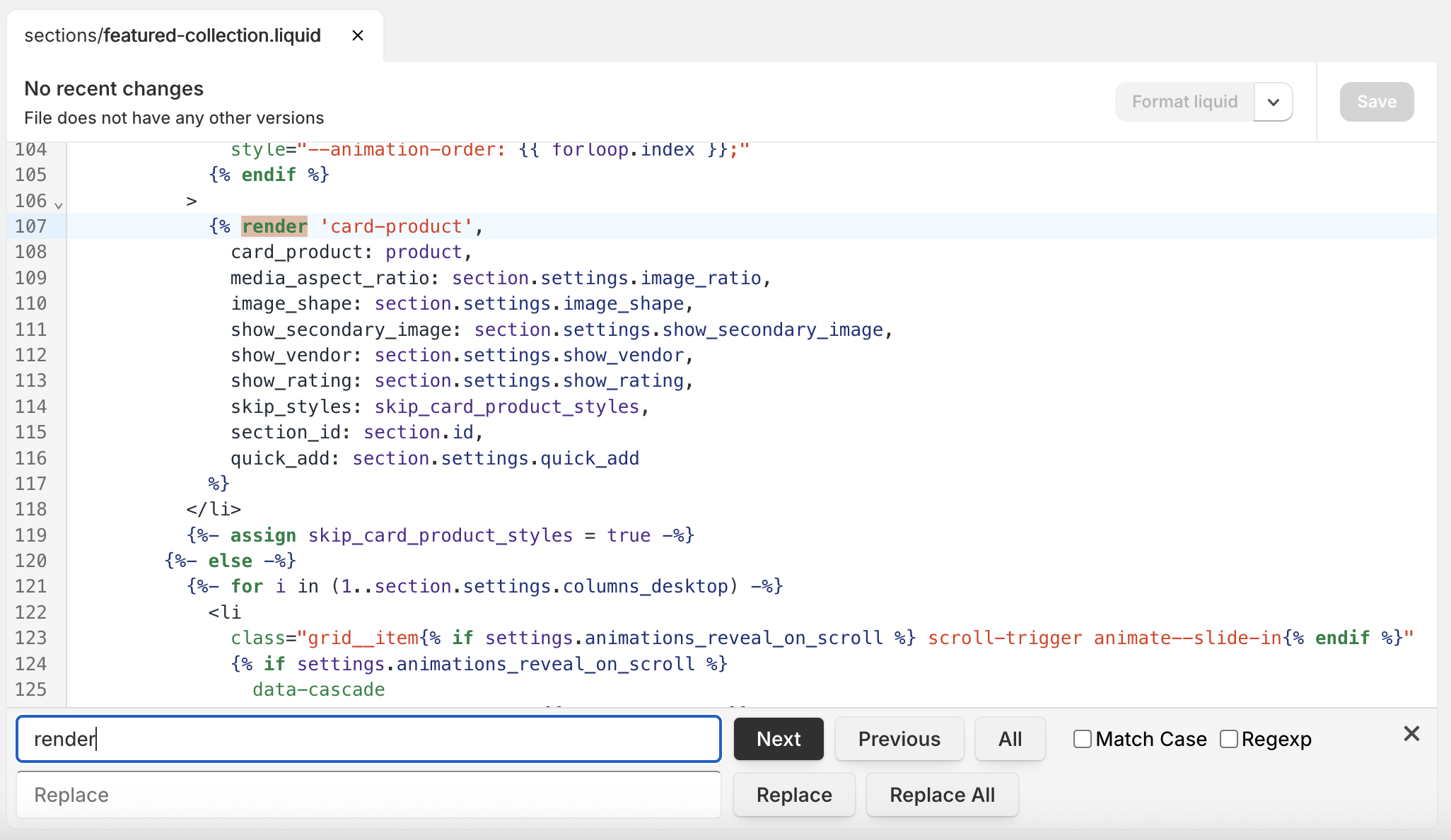1451x840 pixels.
Task: Collapse the code fold on line 106
Action: click(59, 205)
